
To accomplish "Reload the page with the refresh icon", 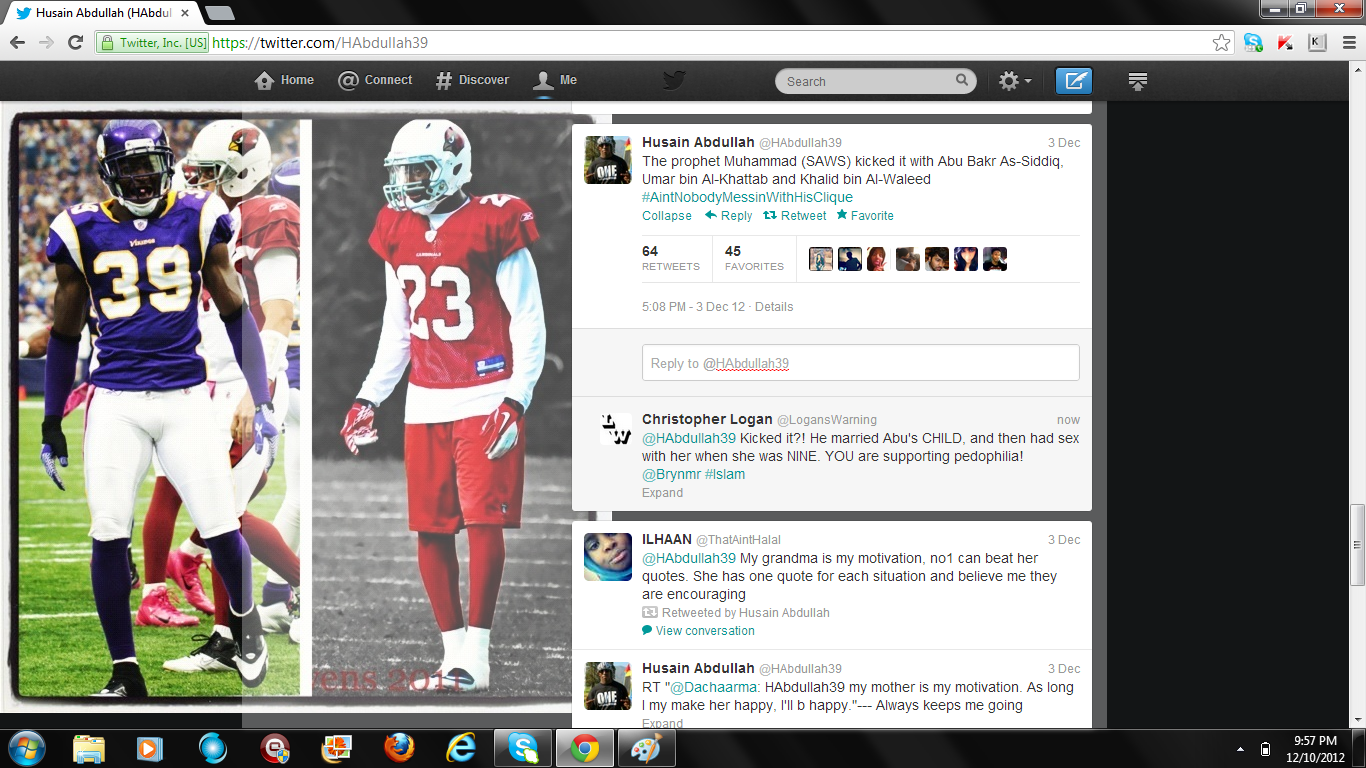I will coord(75,43).
